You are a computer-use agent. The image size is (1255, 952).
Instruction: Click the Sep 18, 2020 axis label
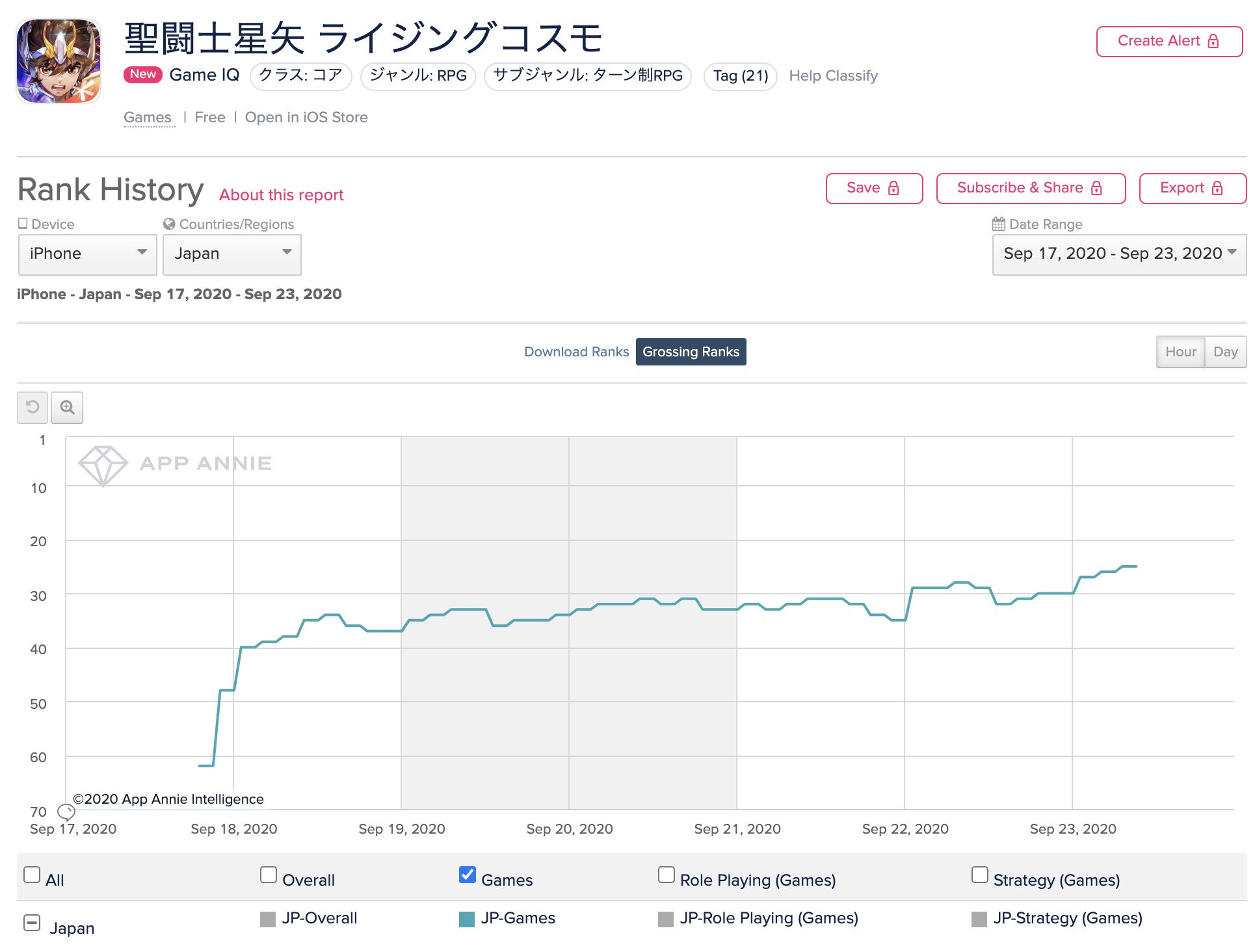234,829
